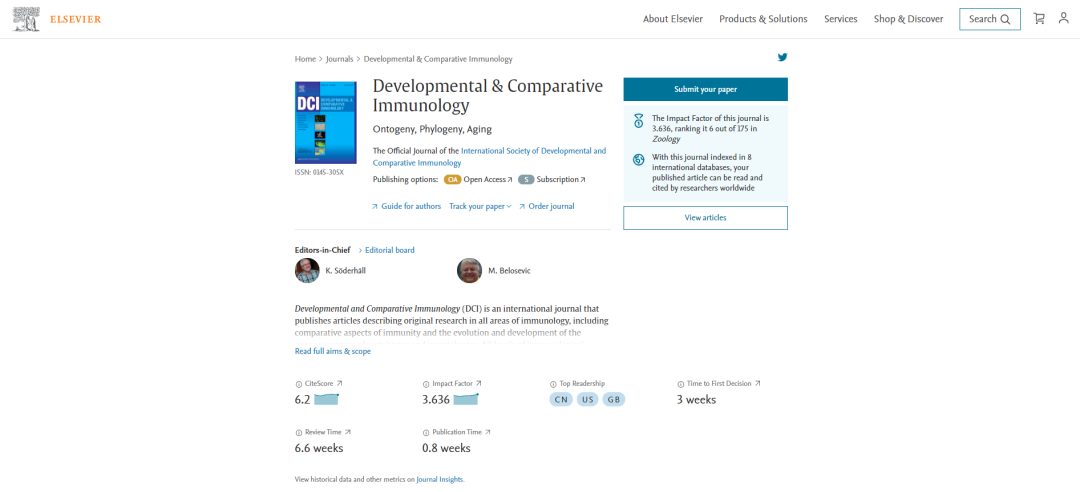Click the Impact Factor info icon

click(426, 384)
